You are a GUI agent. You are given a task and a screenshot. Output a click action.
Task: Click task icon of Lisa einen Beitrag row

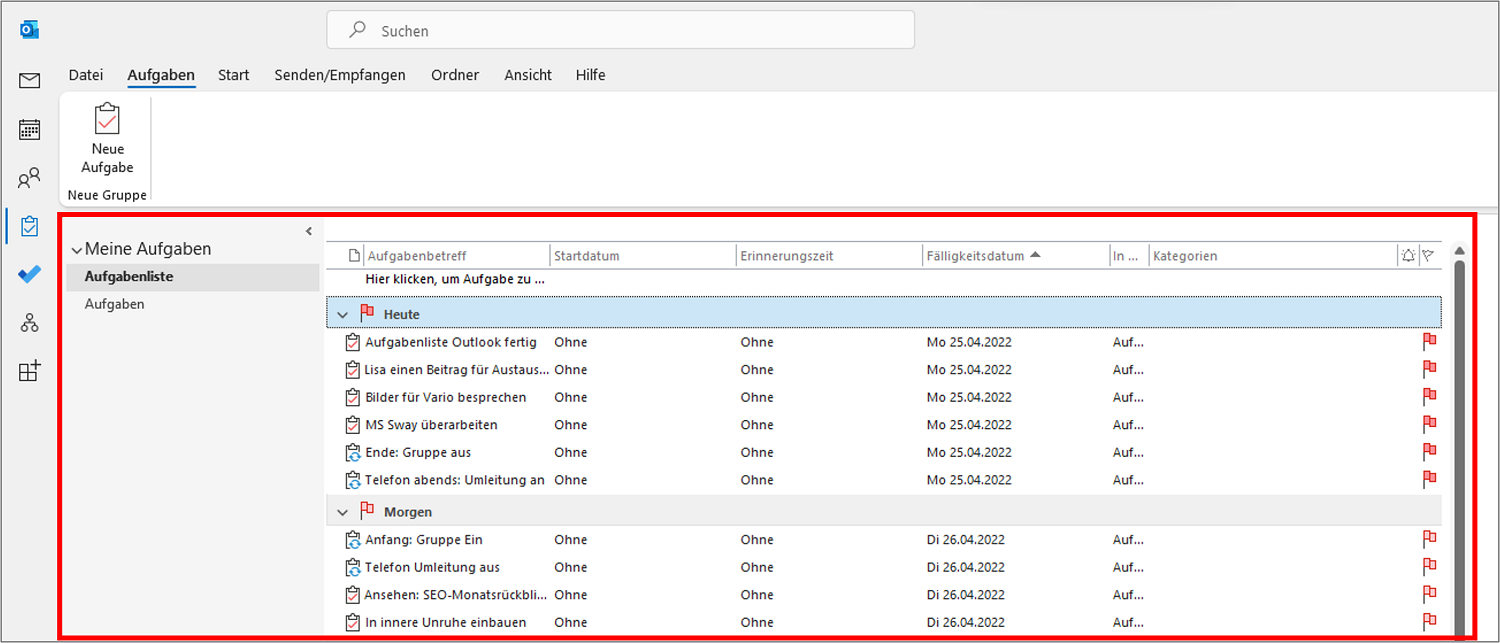[x=352, y=370]
